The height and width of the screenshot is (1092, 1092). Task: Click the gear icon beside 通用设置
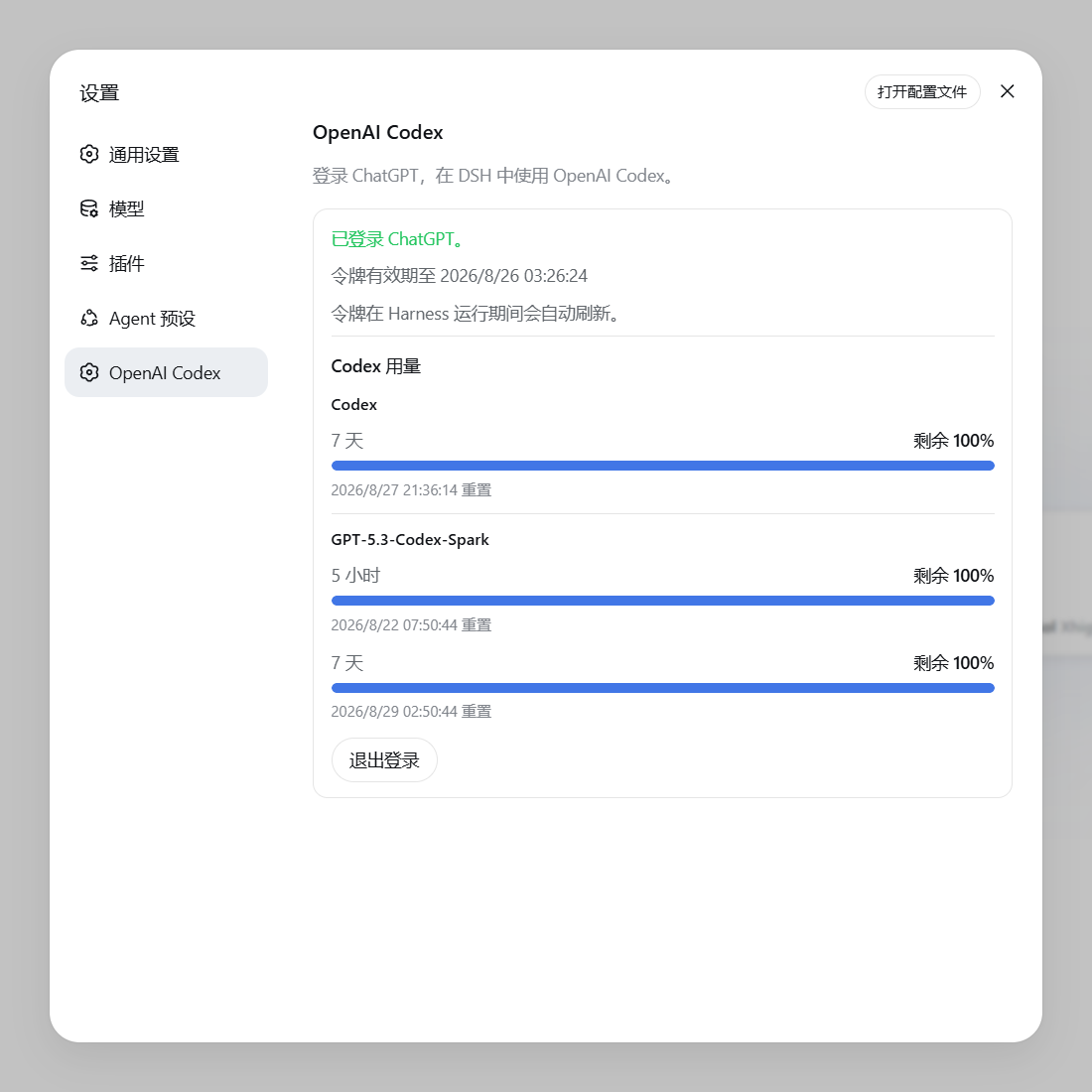tap(89, 154)
